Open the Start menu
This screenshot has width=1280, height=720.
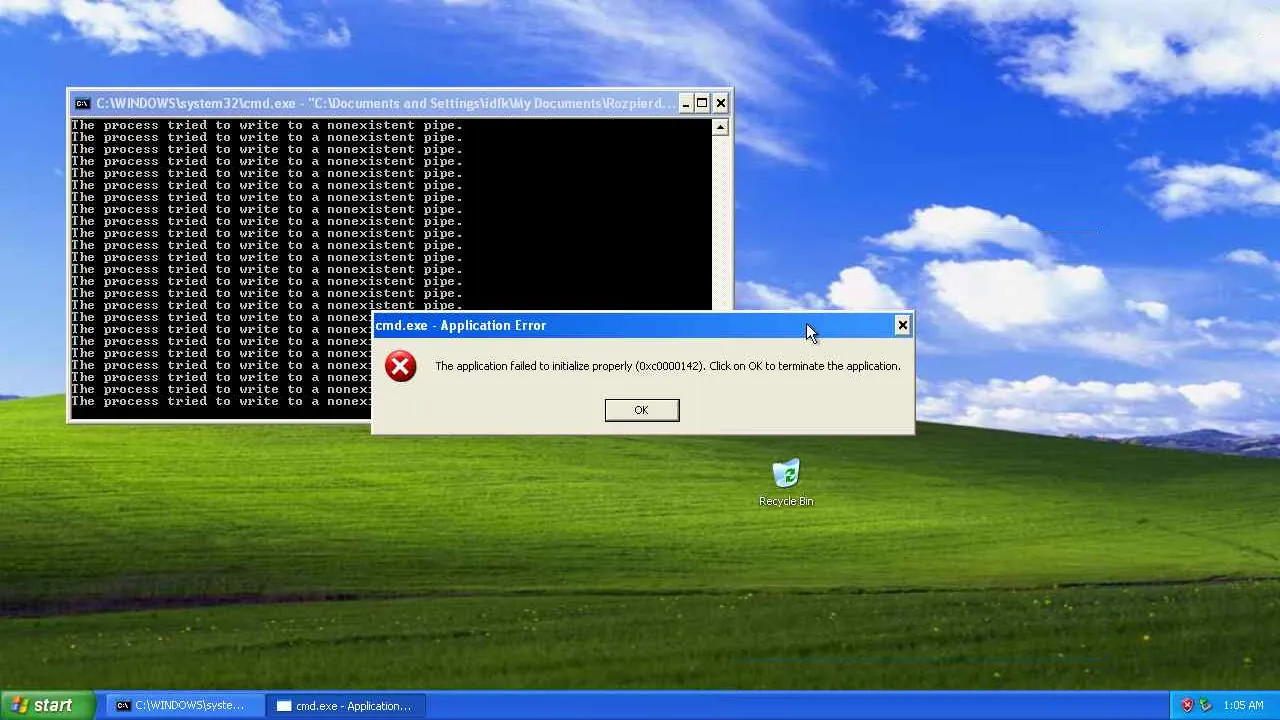[x=47, y=705]
